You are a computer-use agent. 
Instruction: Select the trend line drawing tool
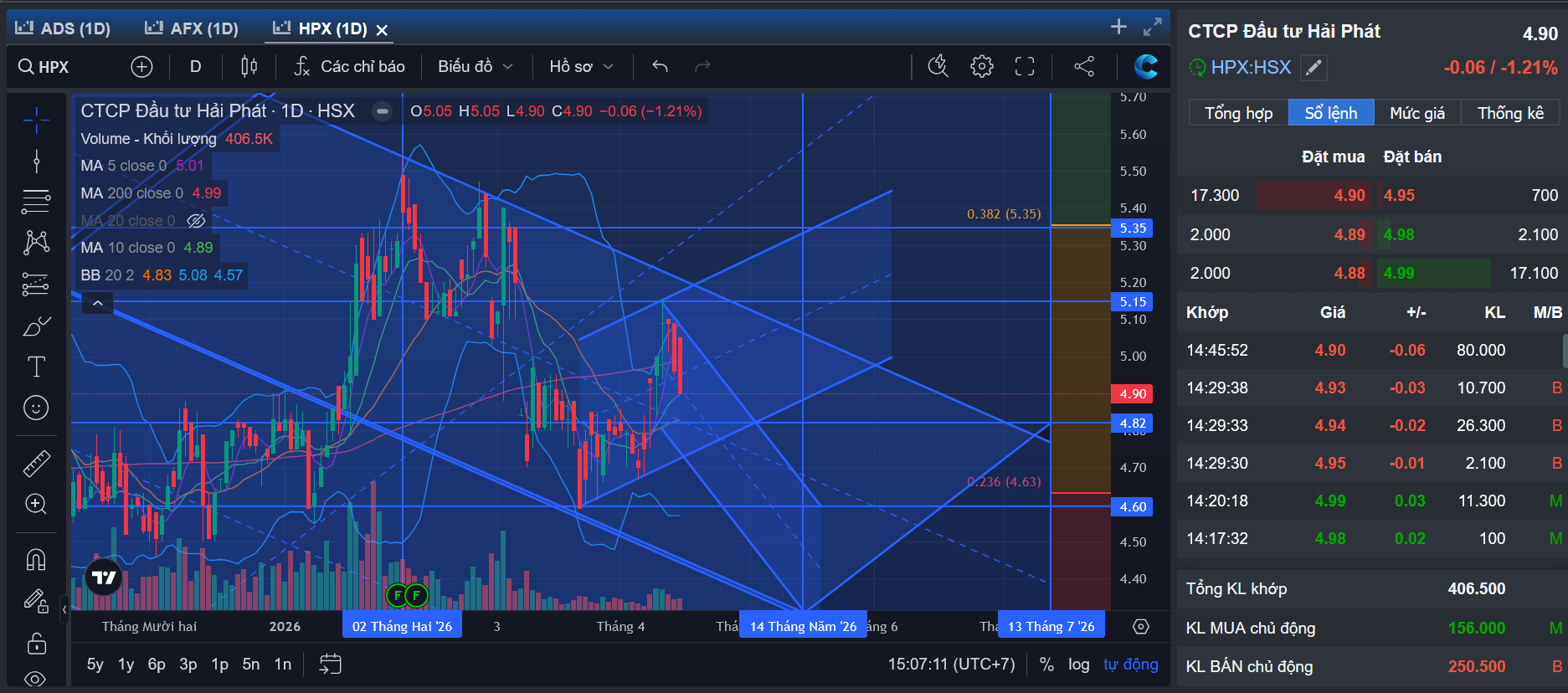click(36, 161)
